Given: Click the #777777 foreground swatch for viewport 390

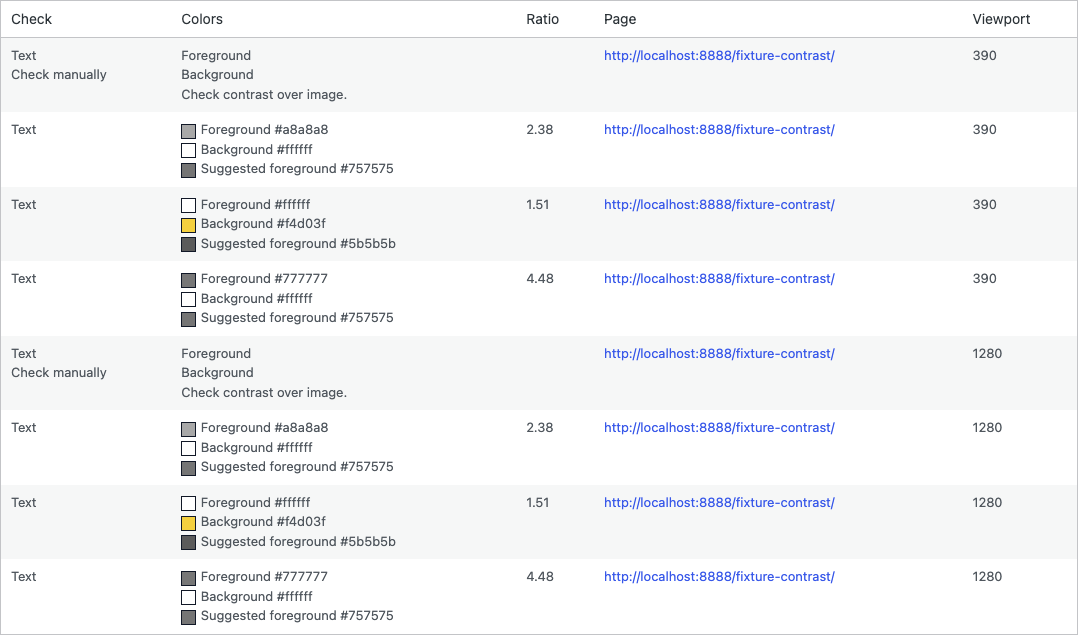Looking at the screenshot, I should click(188, 280).
